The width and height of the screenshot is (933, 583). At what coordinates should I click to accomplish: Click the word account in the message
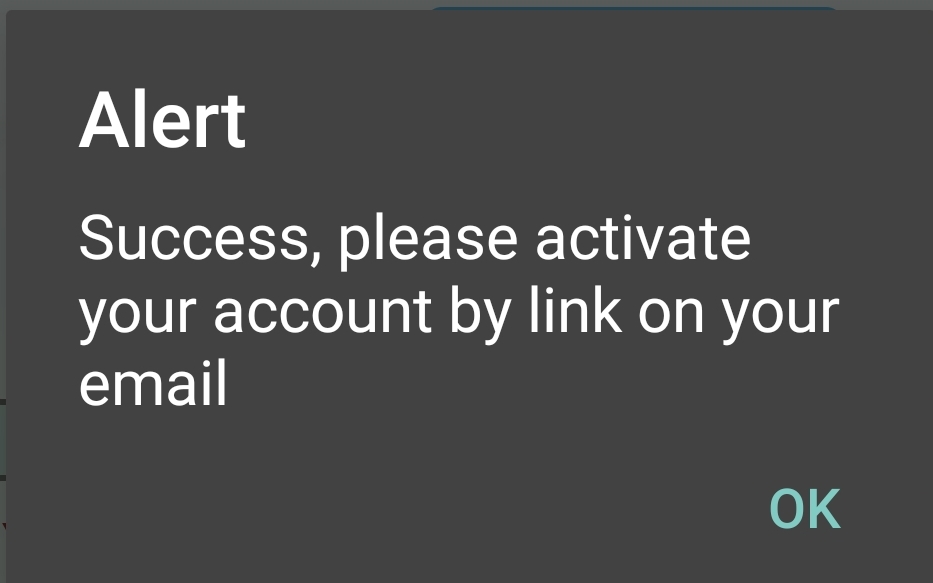(x=322, y=312)
